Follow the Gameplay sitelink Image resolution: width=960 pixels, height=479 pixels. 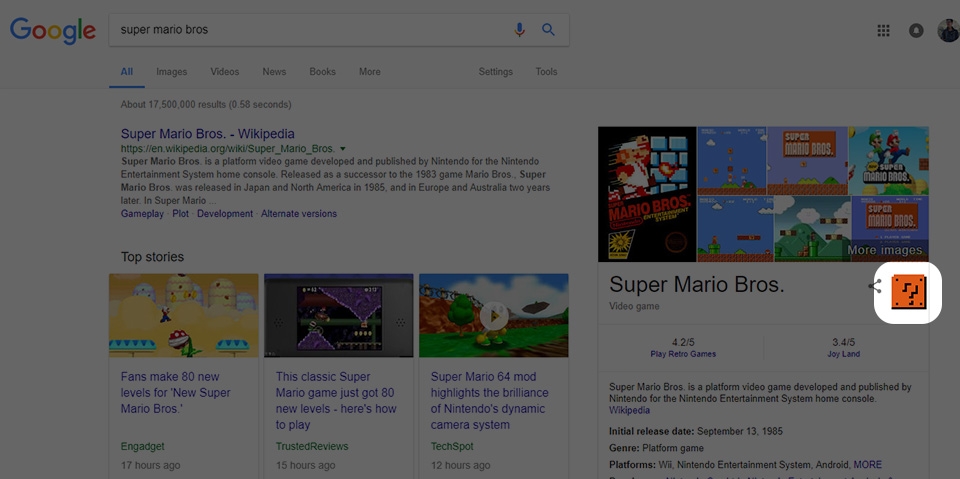142,214
